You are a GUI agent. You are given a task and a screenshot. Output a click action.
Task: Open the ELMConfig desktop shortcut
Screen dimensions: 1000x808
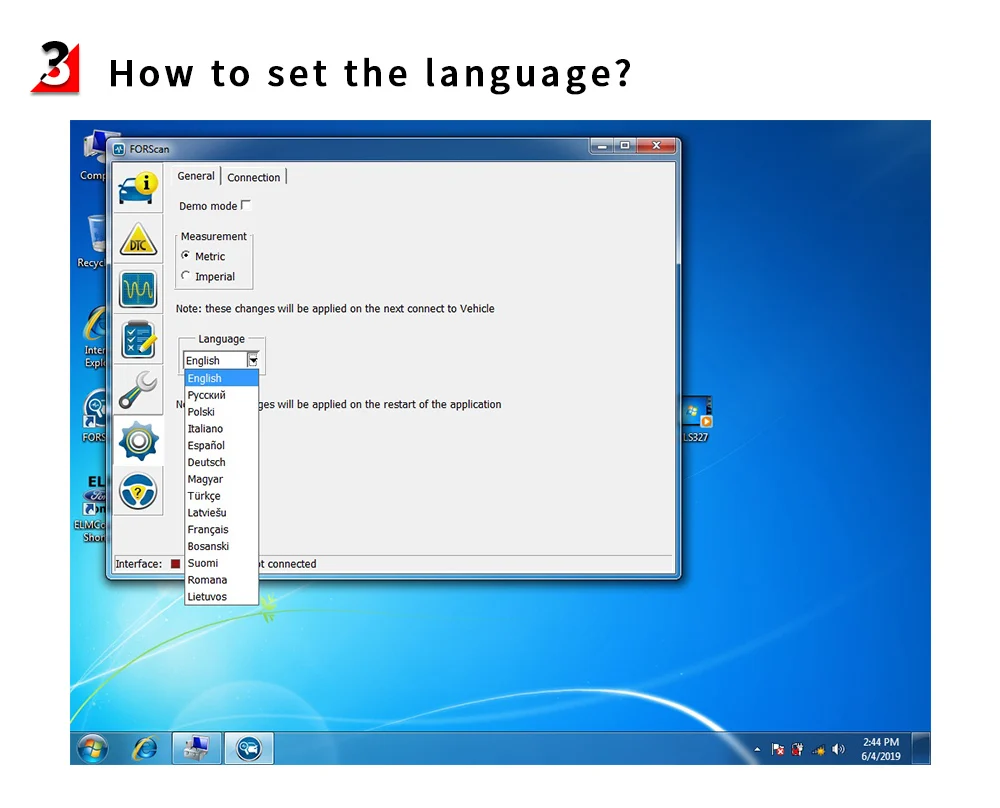92,508
